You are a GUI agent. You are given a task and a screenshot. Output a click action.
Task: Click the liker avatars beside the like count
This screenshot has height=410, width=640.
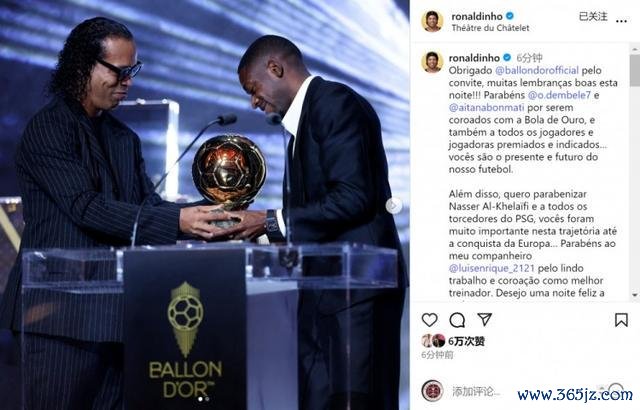click(433, 341)
